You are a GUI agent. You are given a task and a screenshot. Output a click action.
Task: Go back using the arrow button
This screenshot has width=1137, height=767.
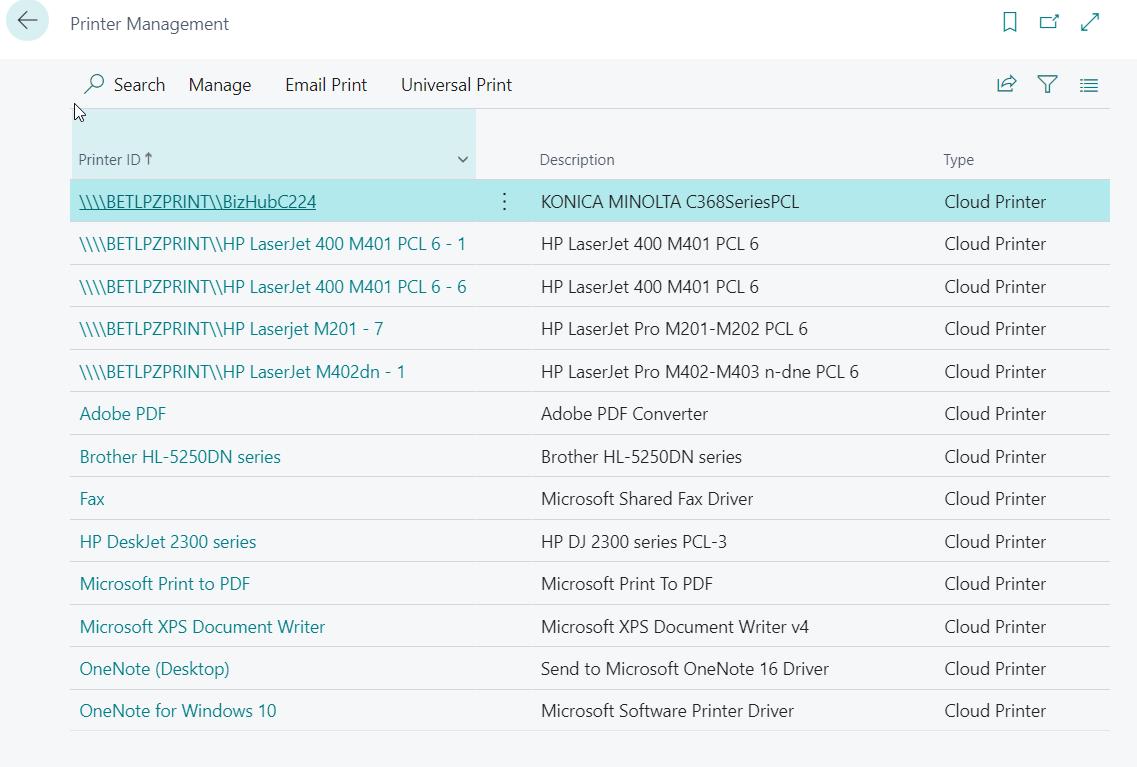point(28,20)
